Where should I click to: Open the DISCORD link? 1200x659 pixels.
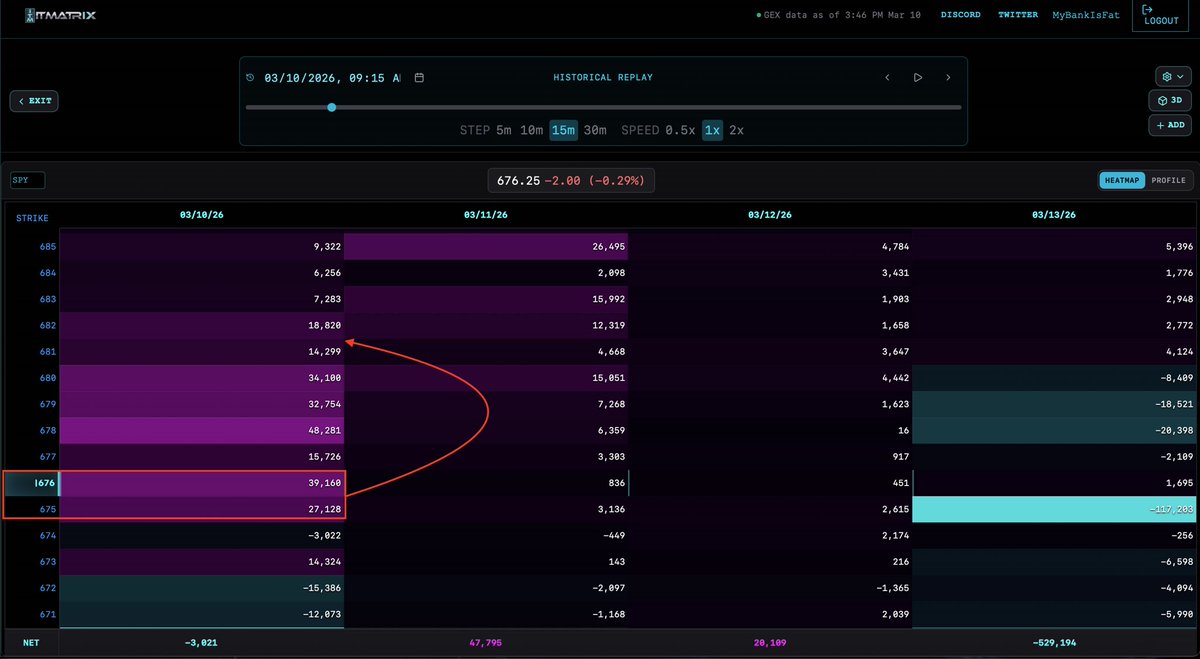pos(961,15)
